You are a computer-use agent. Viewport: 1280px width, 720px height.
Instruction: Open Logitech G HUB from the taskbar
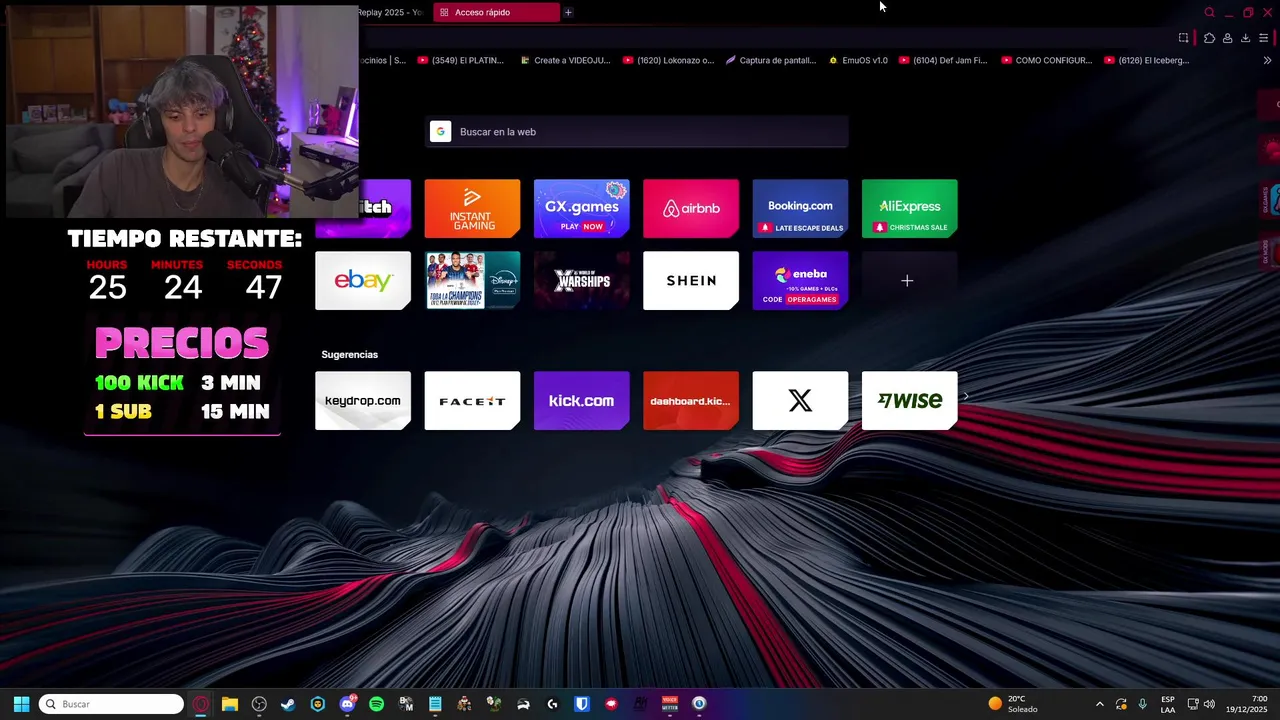(x=552, y=704)
